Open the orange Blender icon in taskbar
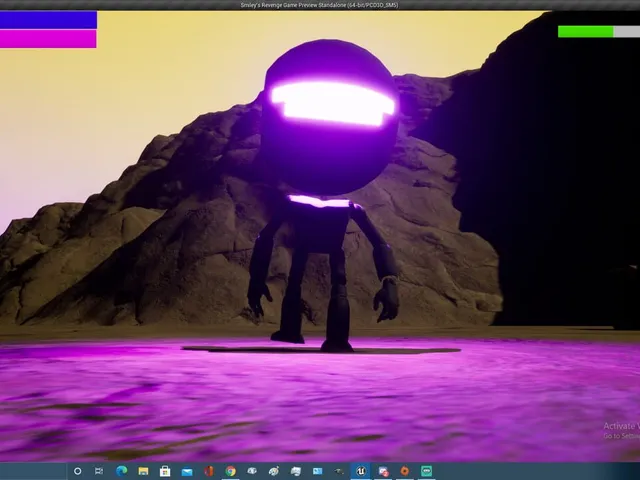This screenshot has width=640, height=480. pos(404,471)
